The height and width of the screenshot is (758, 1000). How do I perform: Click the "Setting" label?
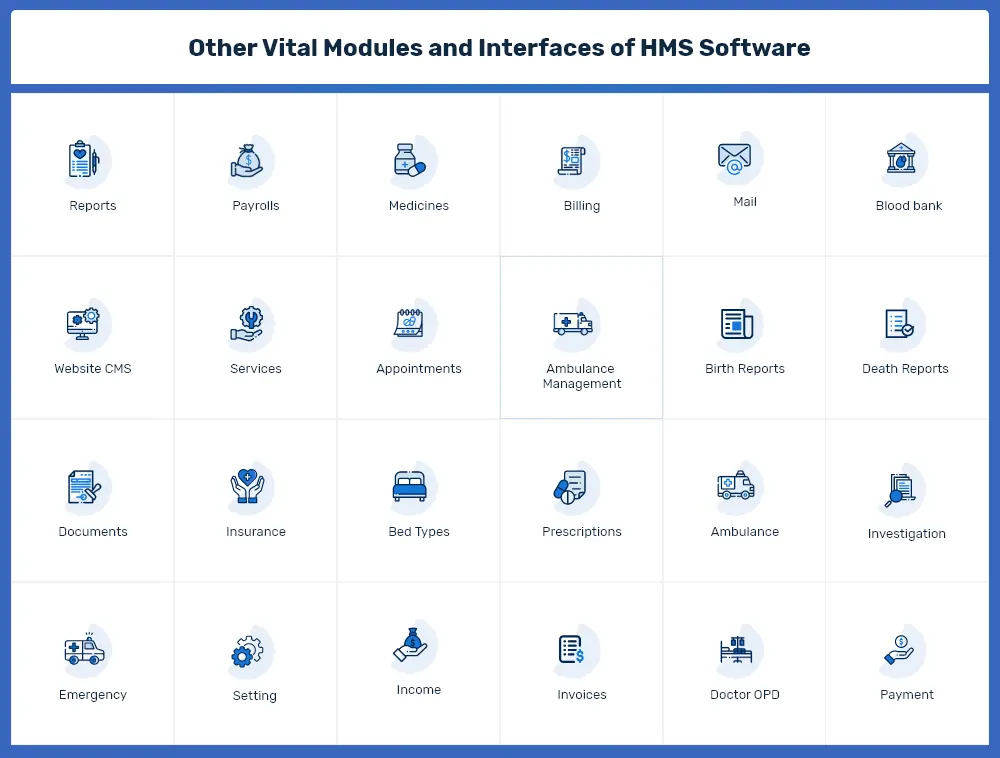point(254,696)
